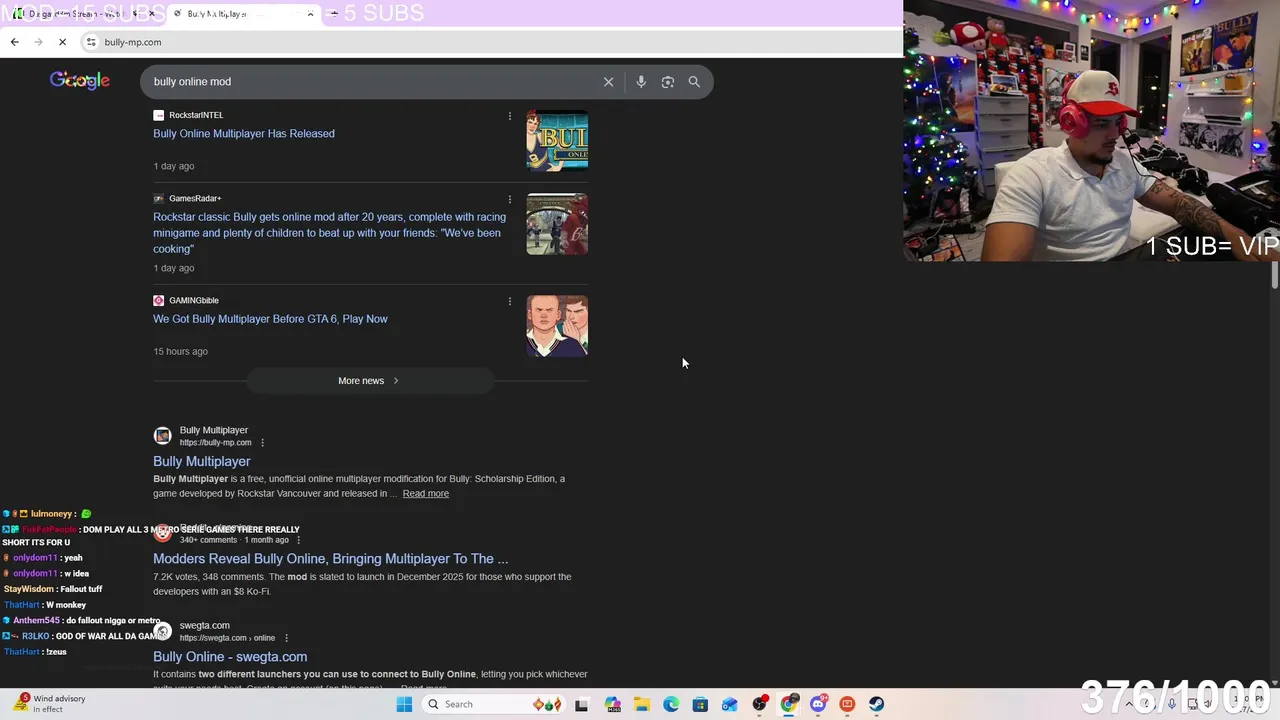The image size is (1280, 720).
Task: Open a new browser tab
Action: pyautogui.click(x=333, y=14)
